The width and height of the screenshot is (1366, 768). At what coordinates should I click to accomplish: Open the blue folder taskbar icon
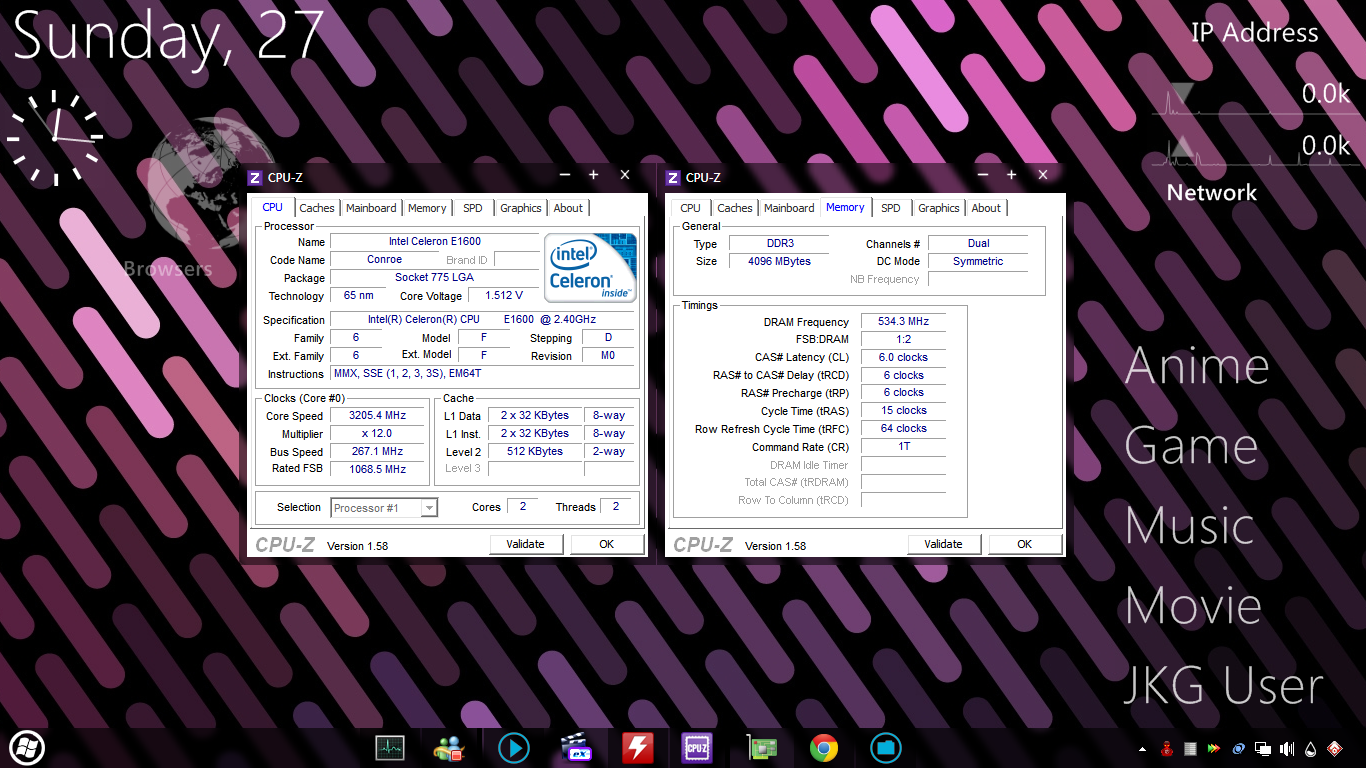[886, 747]
